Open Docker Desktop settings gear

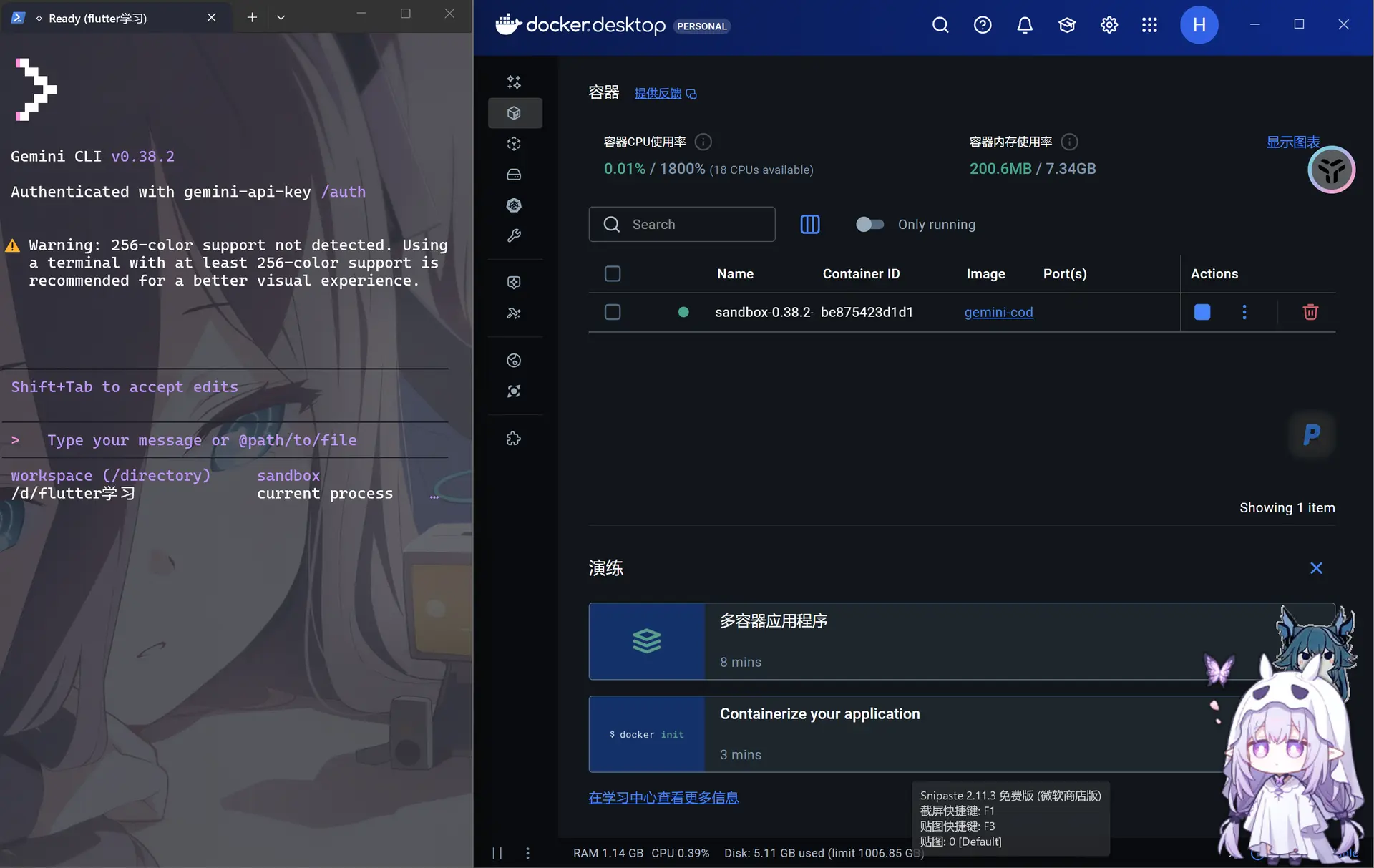pos(1109,26)
